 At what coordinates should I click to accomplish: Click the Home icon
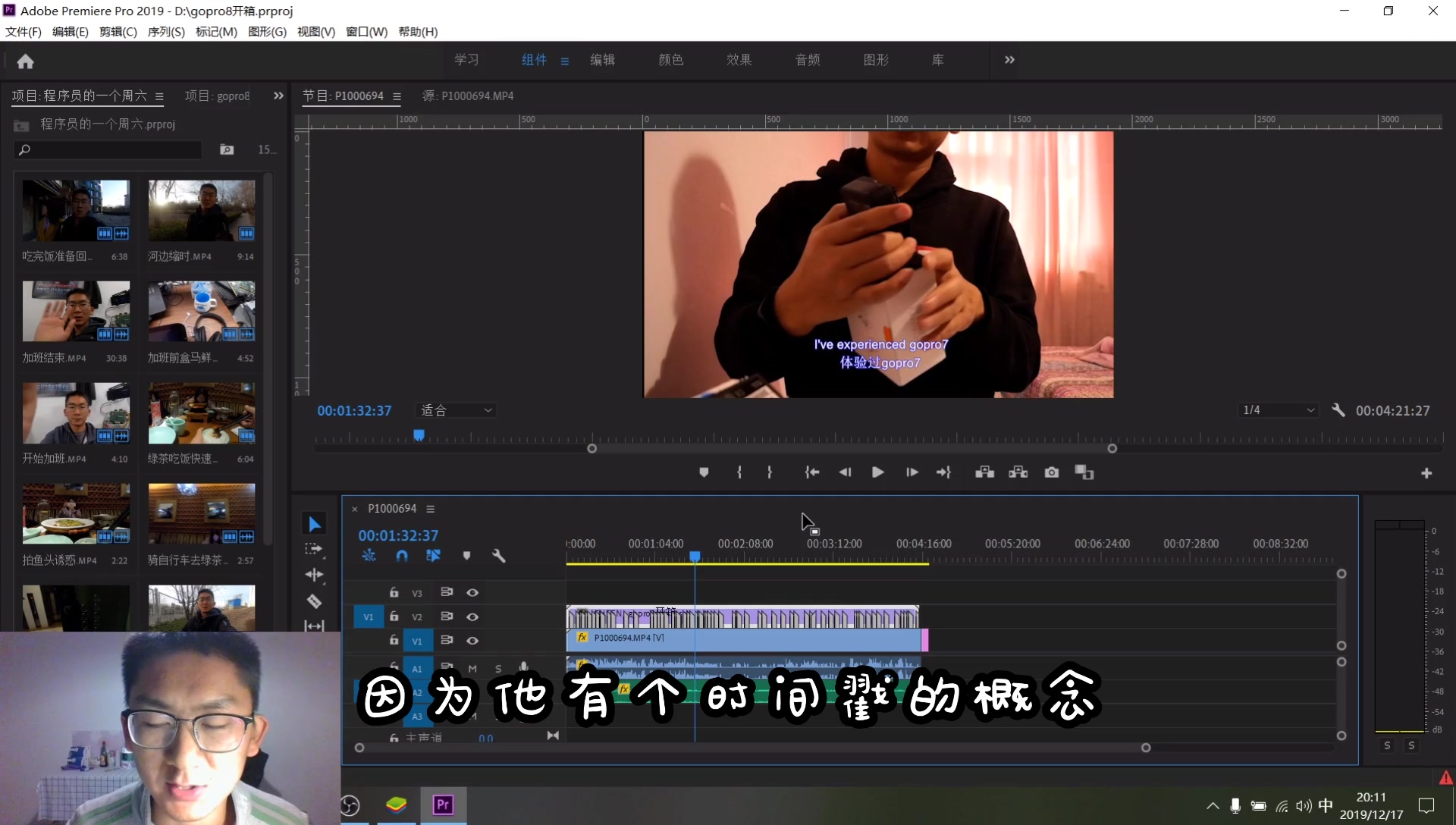[25, 61]
